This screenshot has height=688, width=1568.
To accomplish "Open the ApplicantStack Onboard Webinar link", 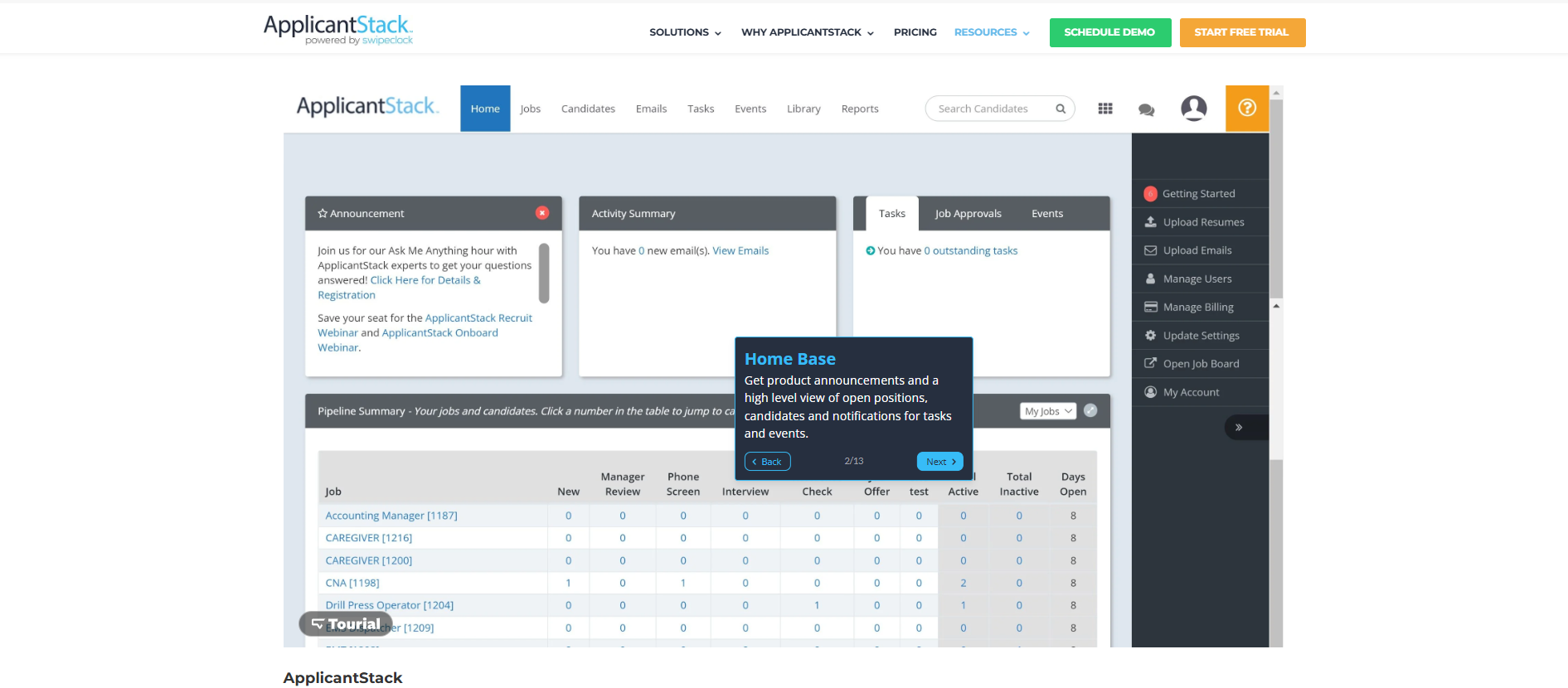I will (408, 340).
